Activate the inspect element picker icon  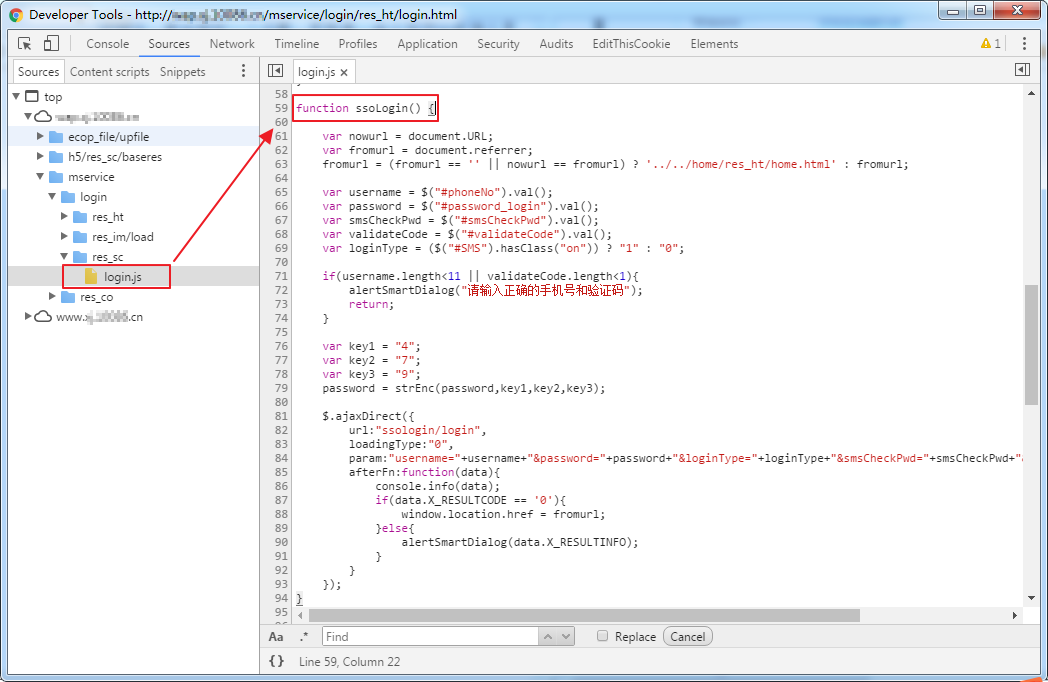(x=25, y=43)
